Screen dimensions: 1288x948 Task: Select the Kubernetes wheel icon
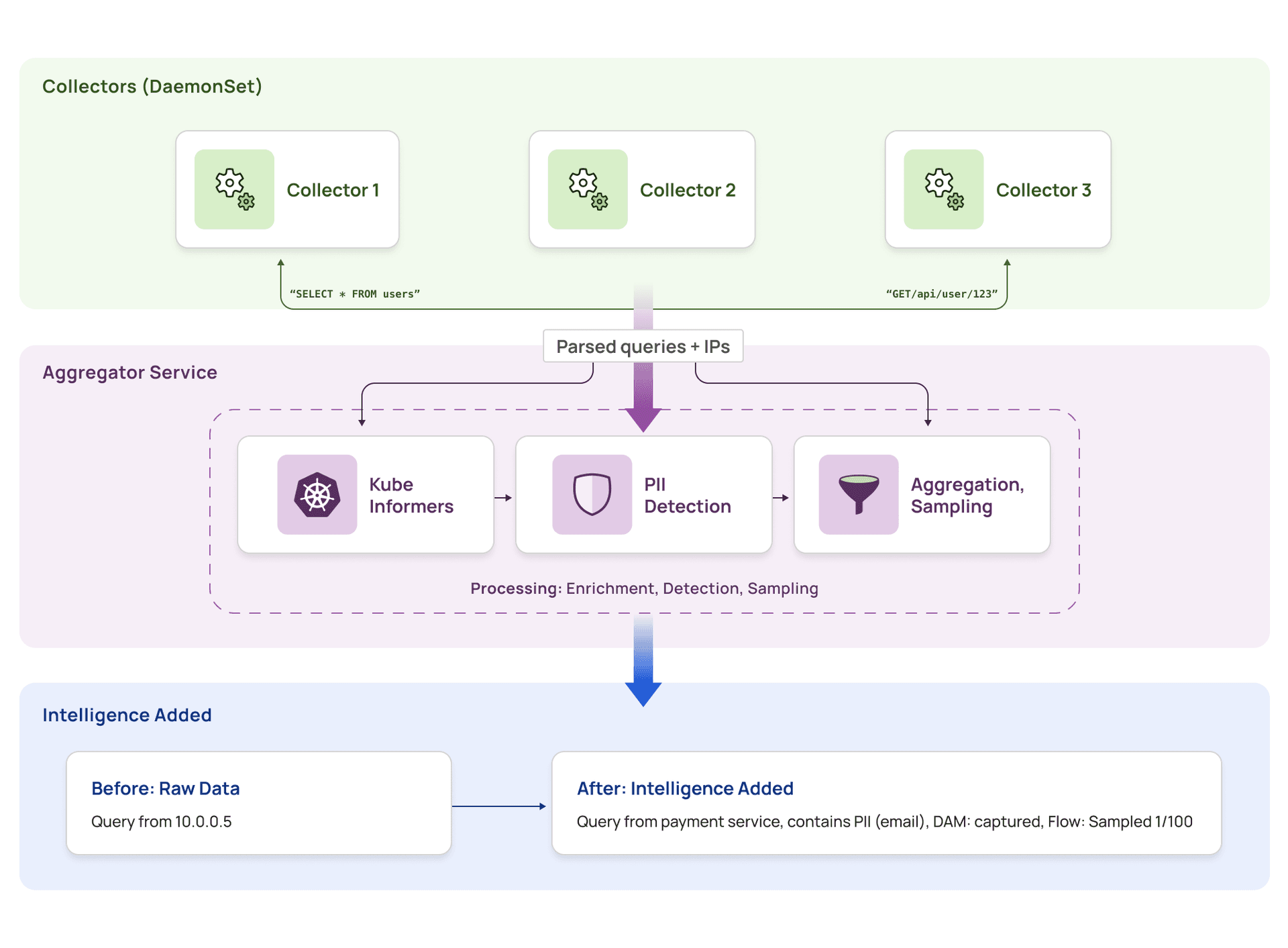317,494
